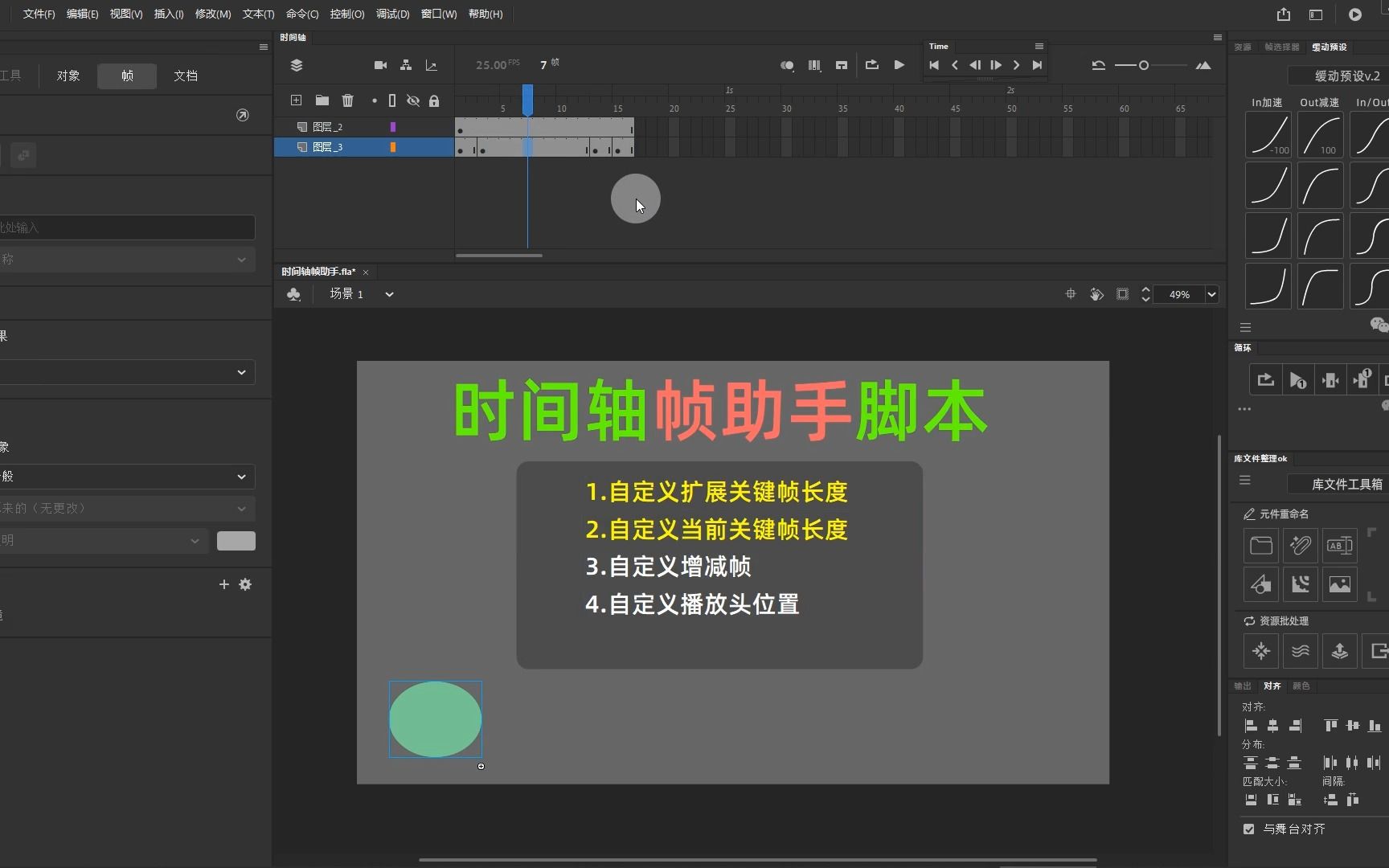1389x868 pixels.
Task: Toggle highlight layers dot in timeline header
Action: click(x=375, y=100)
